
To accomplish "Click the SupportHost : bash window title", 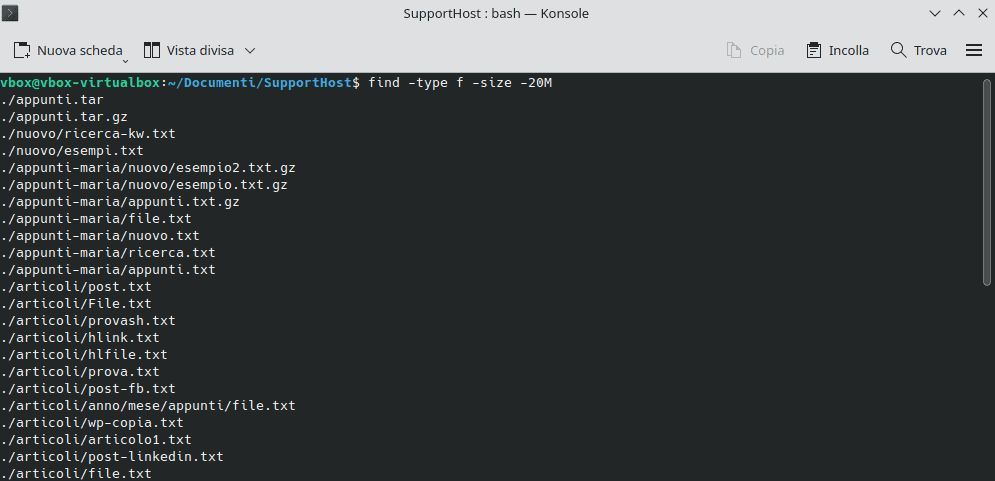I will pyautogui.click(x=496, y=13).
